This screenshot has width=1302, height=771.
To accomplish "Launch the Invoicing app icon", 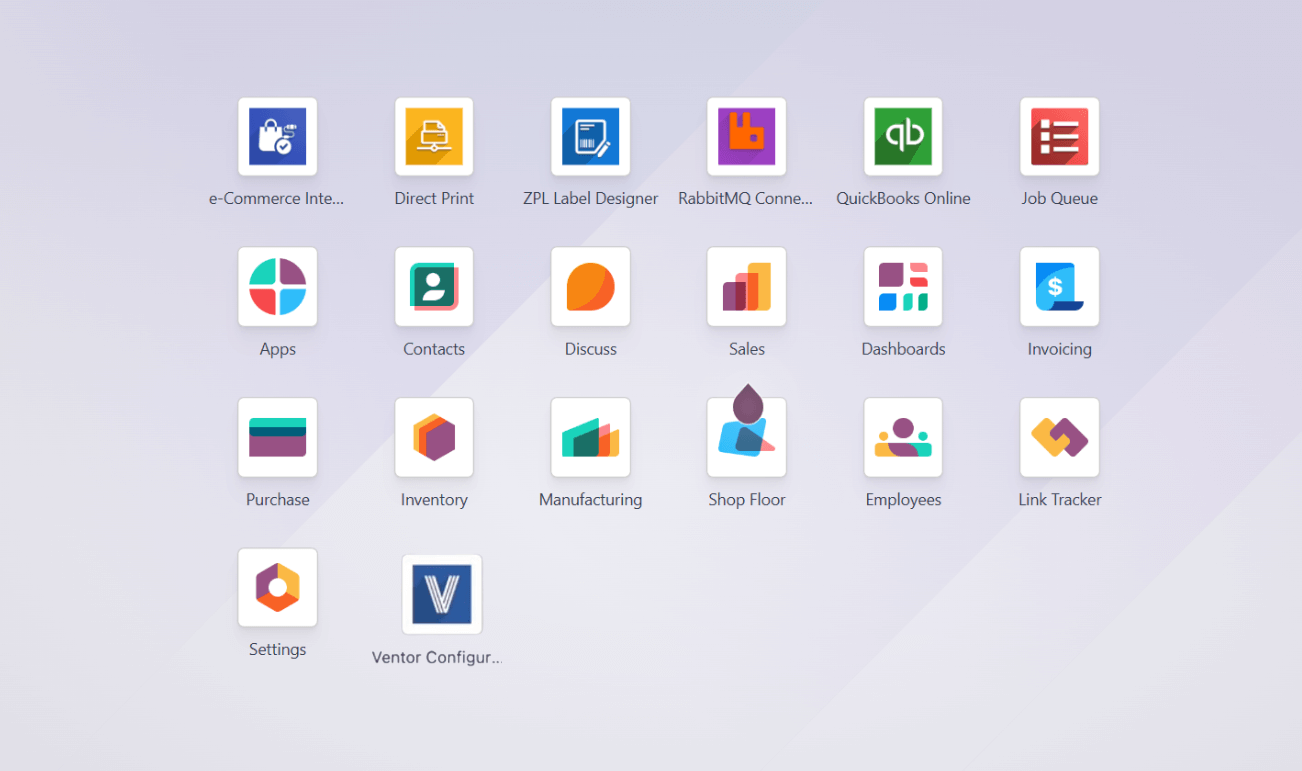I will (x=1059, y=286).
